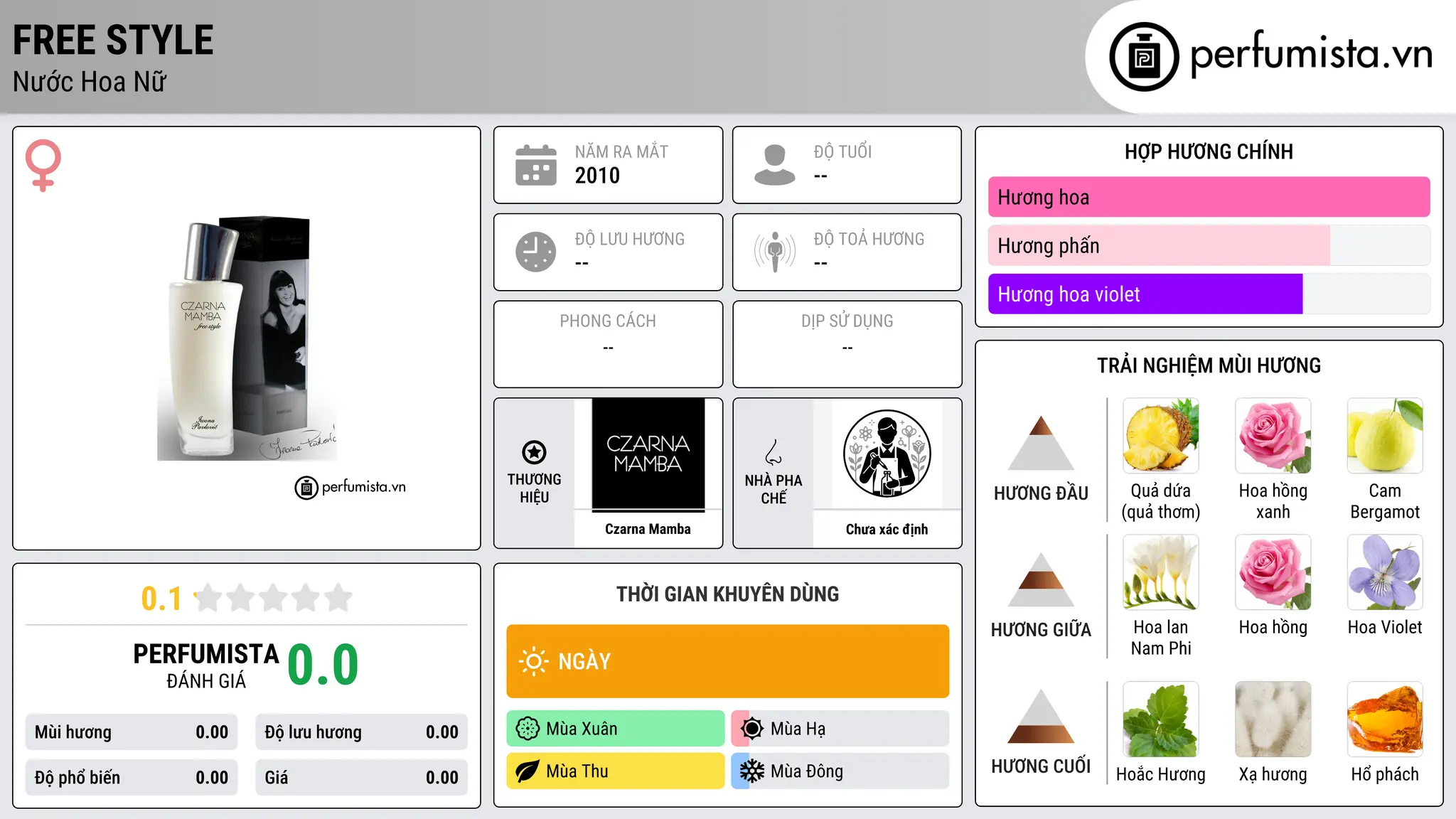Click the Giá 0.00 score row
Viewport: 1456px width, 819px height.
361,778
